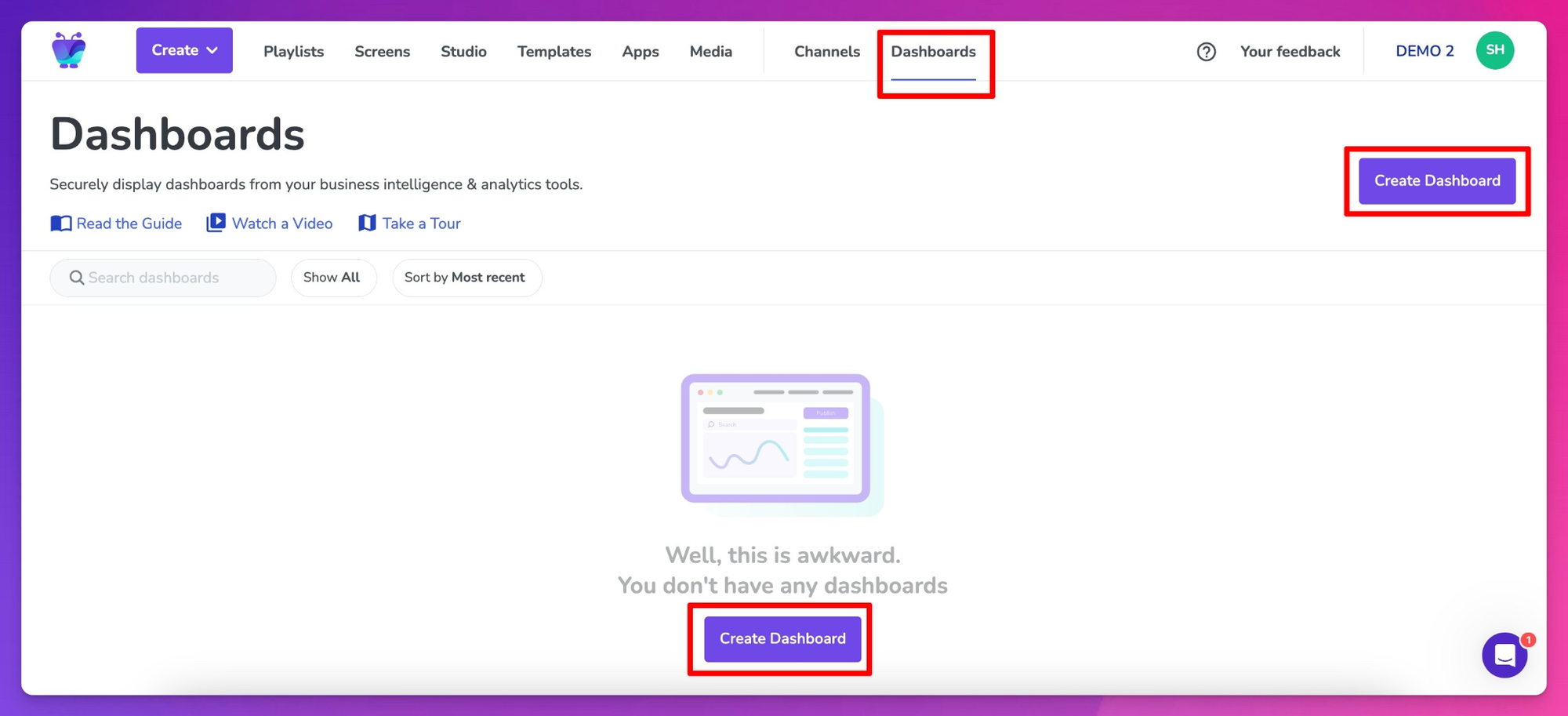Image resolution: width=1568 pixels, height=716 pixels.
Task: Click the SH user avatar
Action: point(1494,51)
